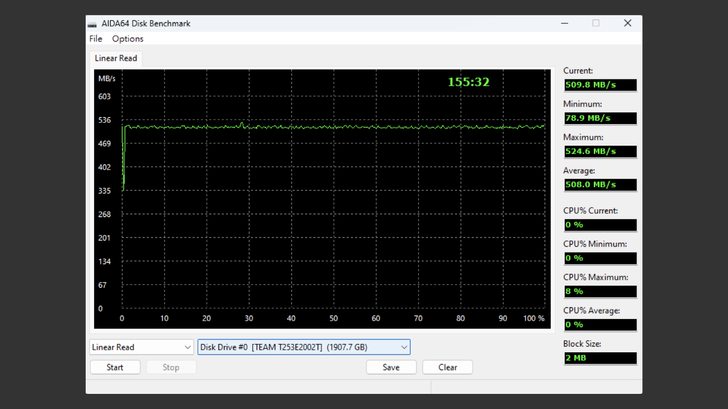Select the Minimum value 78.9 MB/s field
This screenshot has width=728, height=409.
coord(599,118)
